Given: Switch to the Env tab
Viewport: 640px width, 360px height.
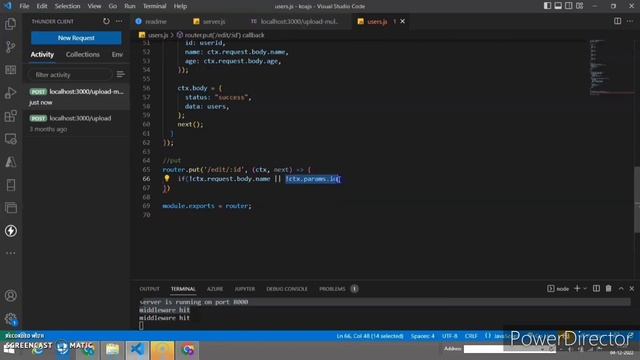Looking at the screenshot, I should pyautogui.click(x=117, y=54).
